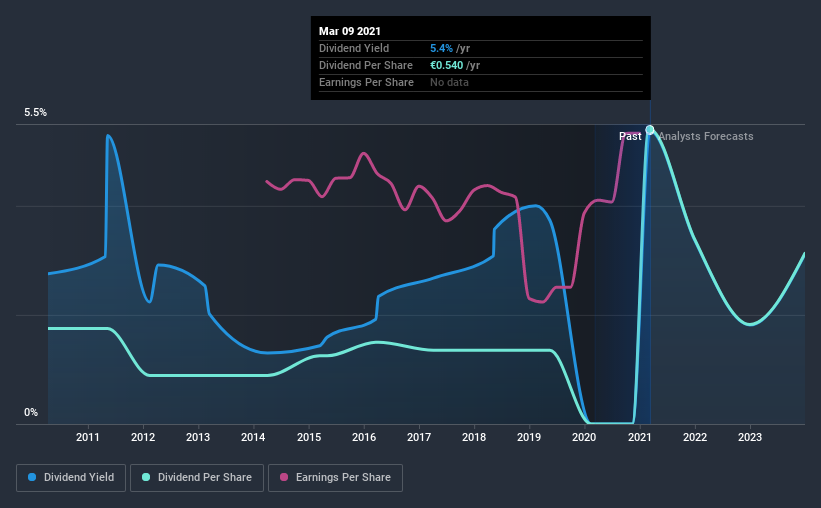
Task: Click the 2021 x-axis year label
Action: tap(639, 437)
